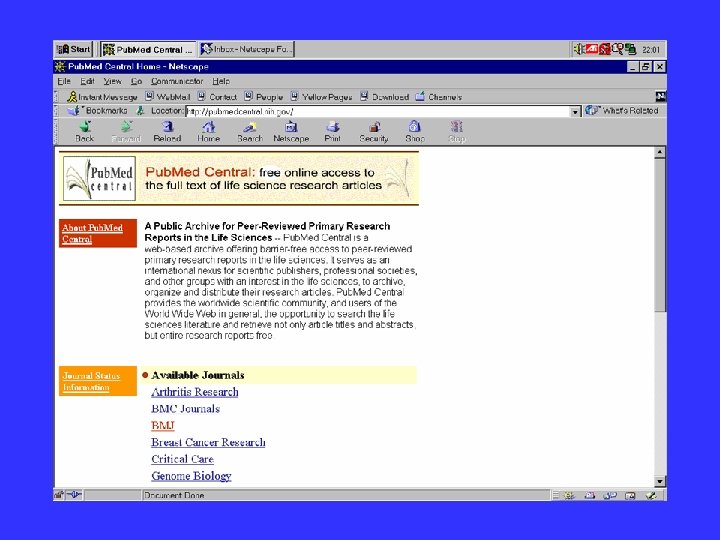
Task: Click the Windows Start button
Action: [x=74, y=49]
